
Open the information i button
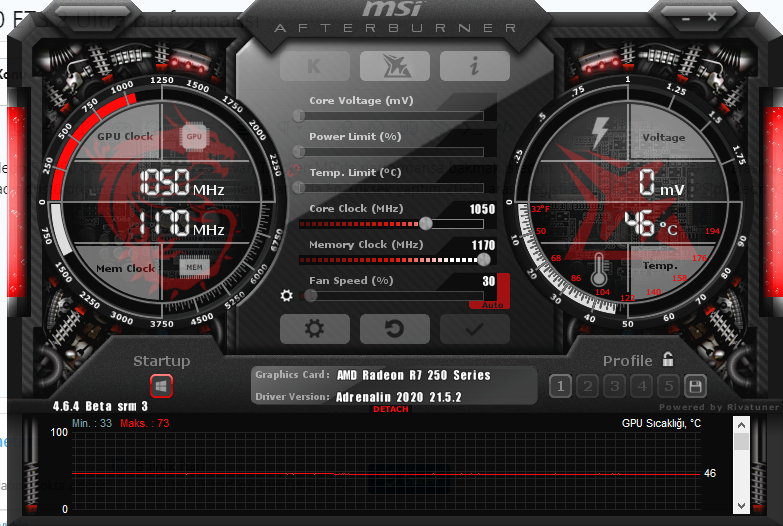[x=474, y=66]
